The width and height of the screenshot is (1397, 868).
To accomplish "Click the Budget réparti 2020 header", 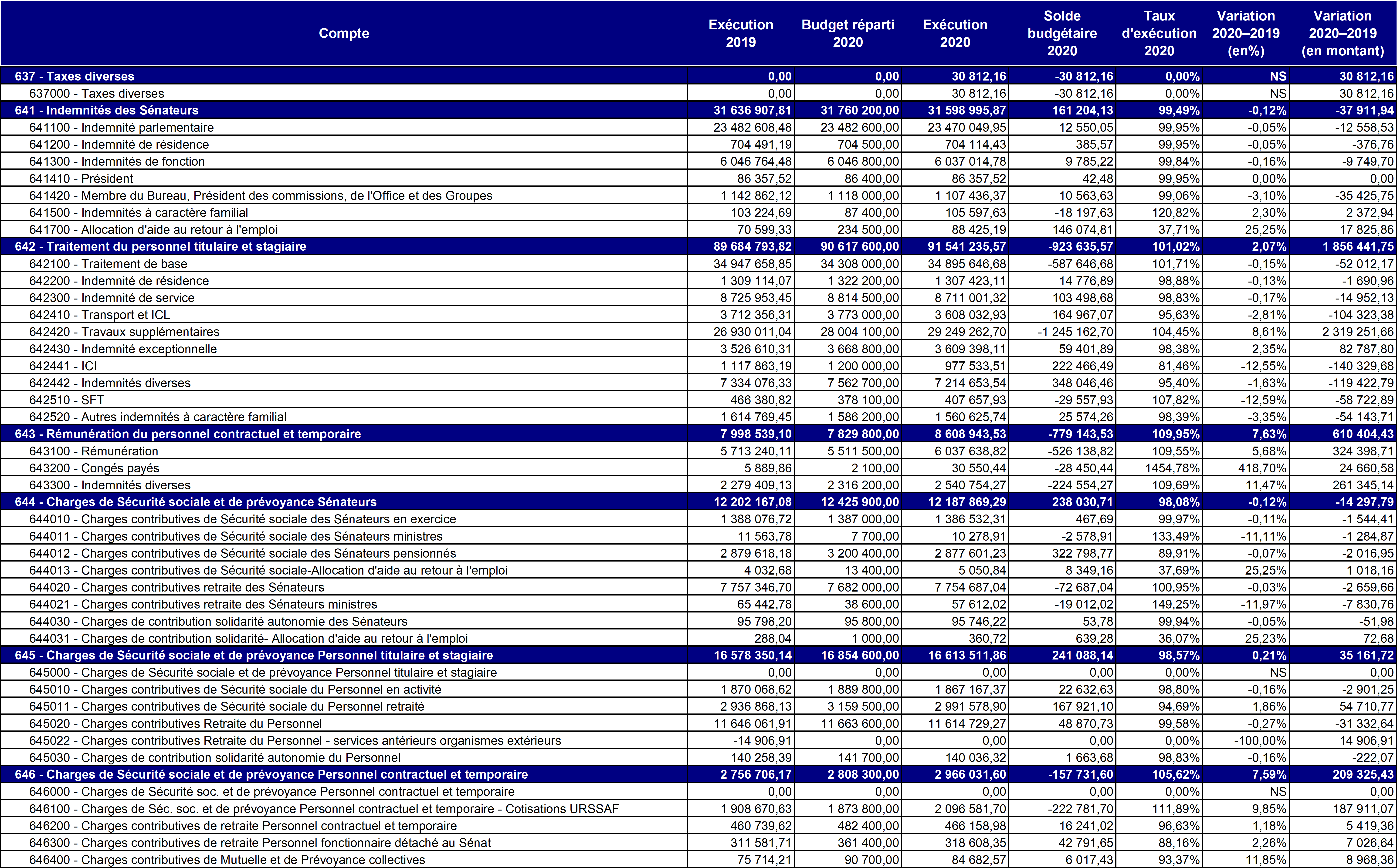I will 847,33.
